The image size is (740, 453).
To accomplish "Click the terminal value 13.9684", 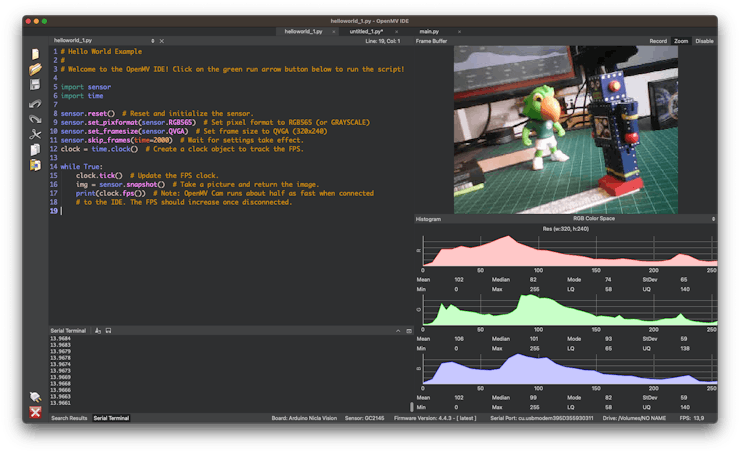I will 60,338.
